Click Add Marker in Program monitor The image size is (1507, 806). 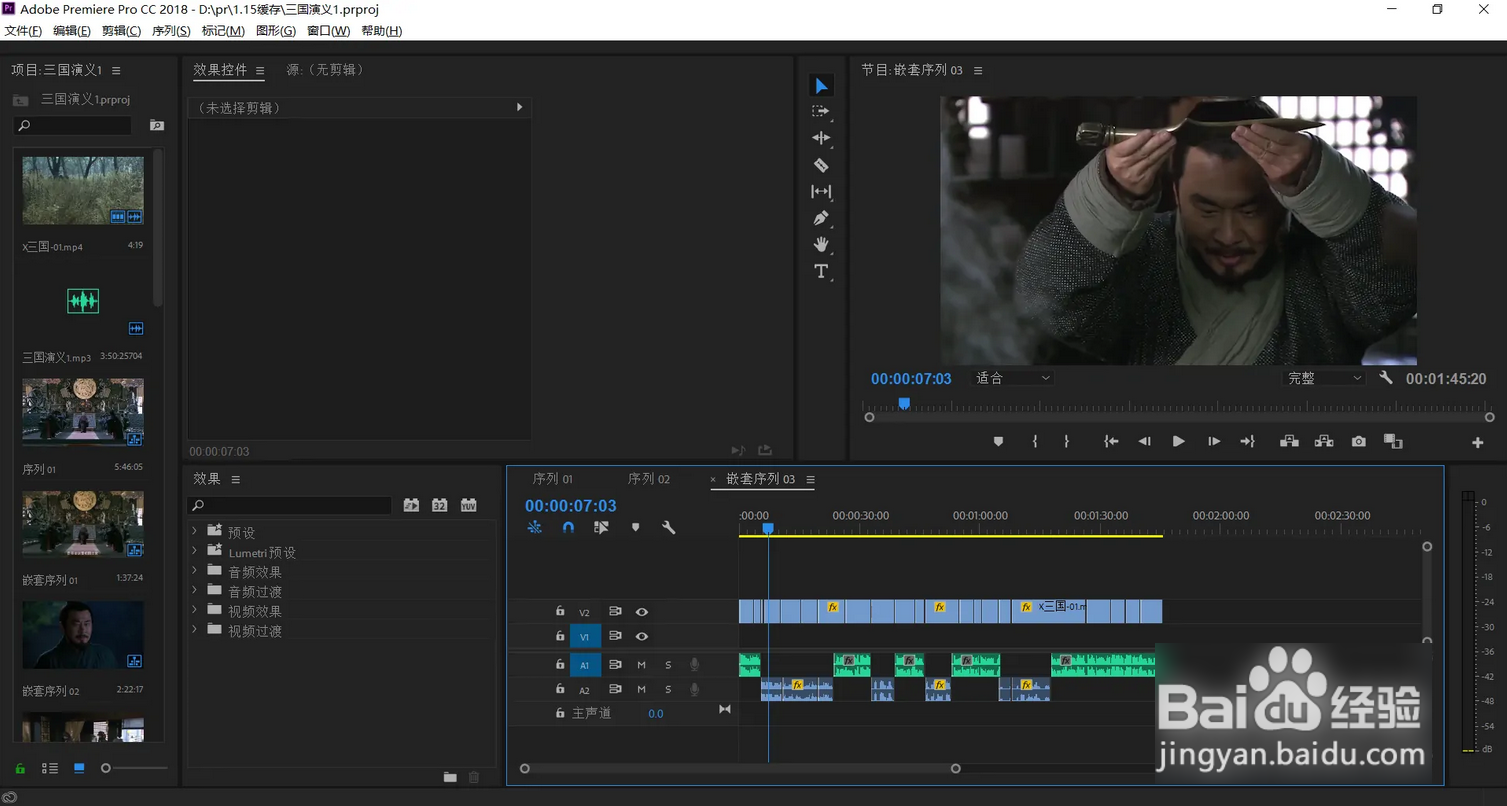point(998,441)
